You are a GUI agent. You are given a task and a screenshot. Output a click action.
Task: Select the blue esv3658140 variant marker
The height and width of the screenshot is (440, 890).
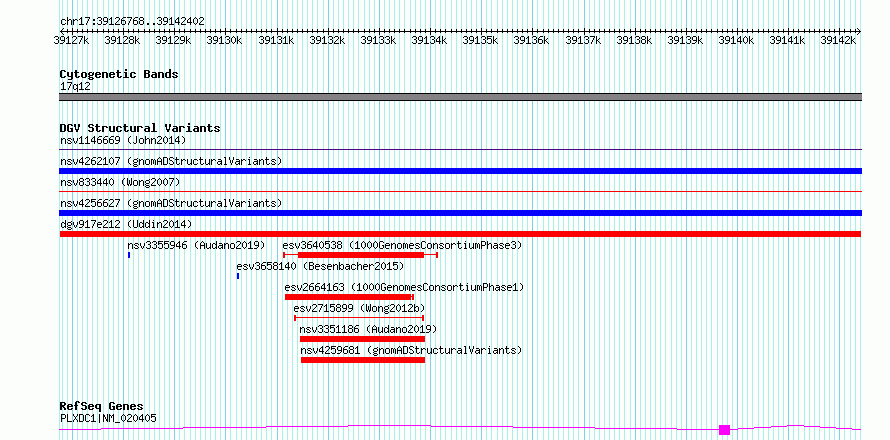238,276
